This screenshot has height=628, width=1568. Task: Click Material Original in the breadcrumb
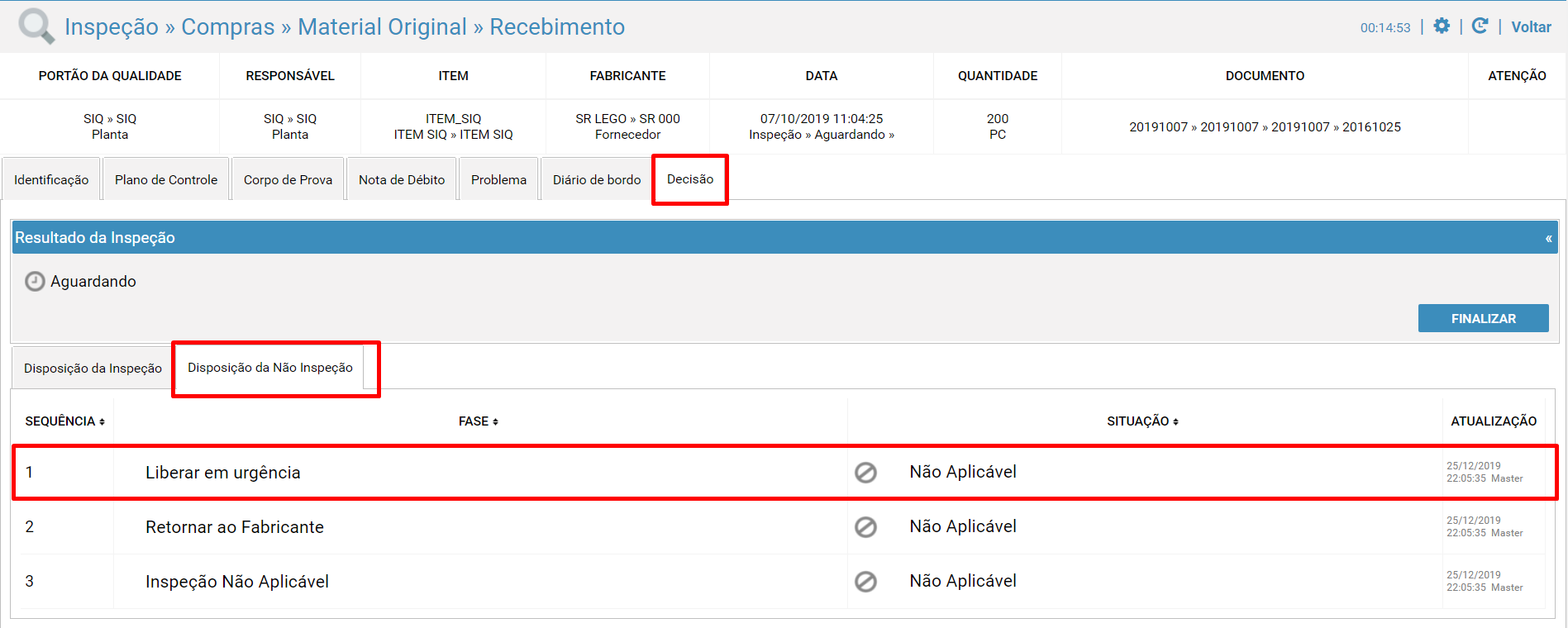382,26
